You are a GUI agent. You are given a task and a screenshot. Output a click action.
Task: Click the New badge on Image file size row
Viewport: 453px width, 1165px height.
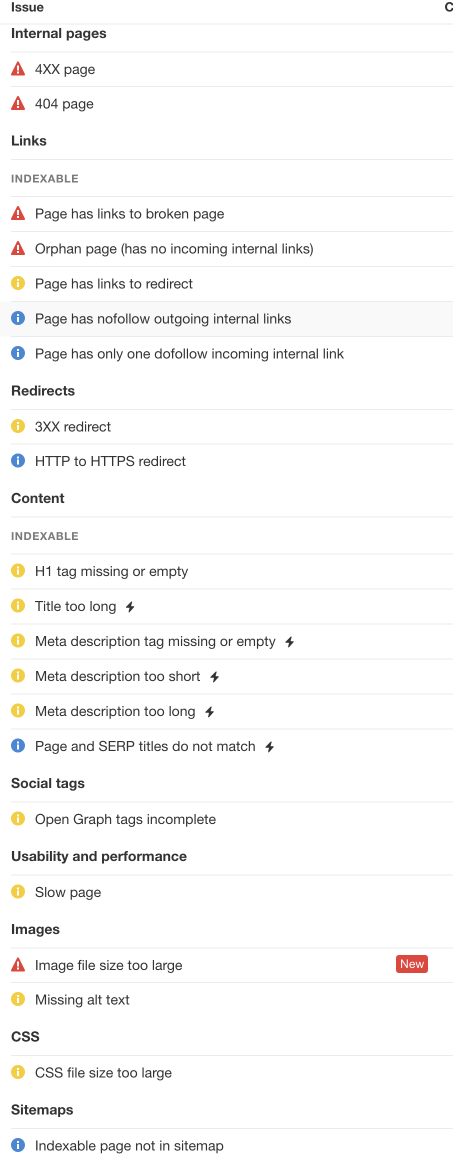point(412,964)
